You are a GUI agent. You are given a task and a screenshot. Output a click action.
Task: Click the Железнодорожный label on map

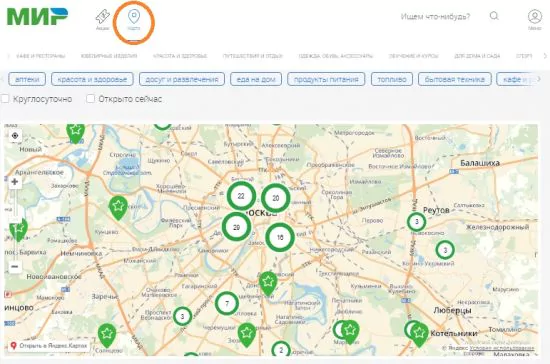pos(497,227)
